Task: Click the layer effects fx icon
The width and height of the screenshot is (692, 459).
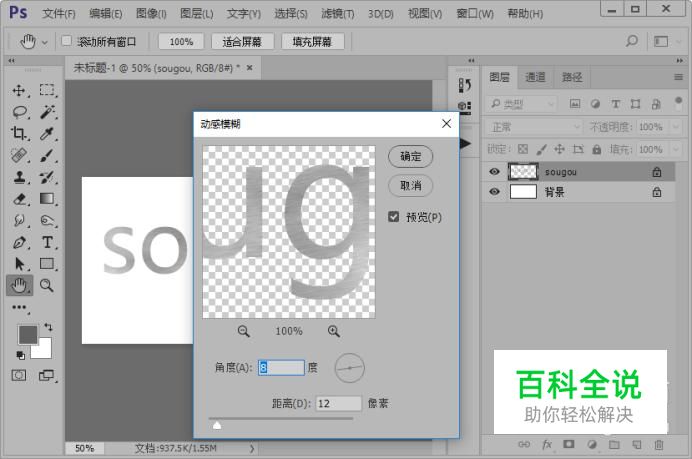Action: 547,444
